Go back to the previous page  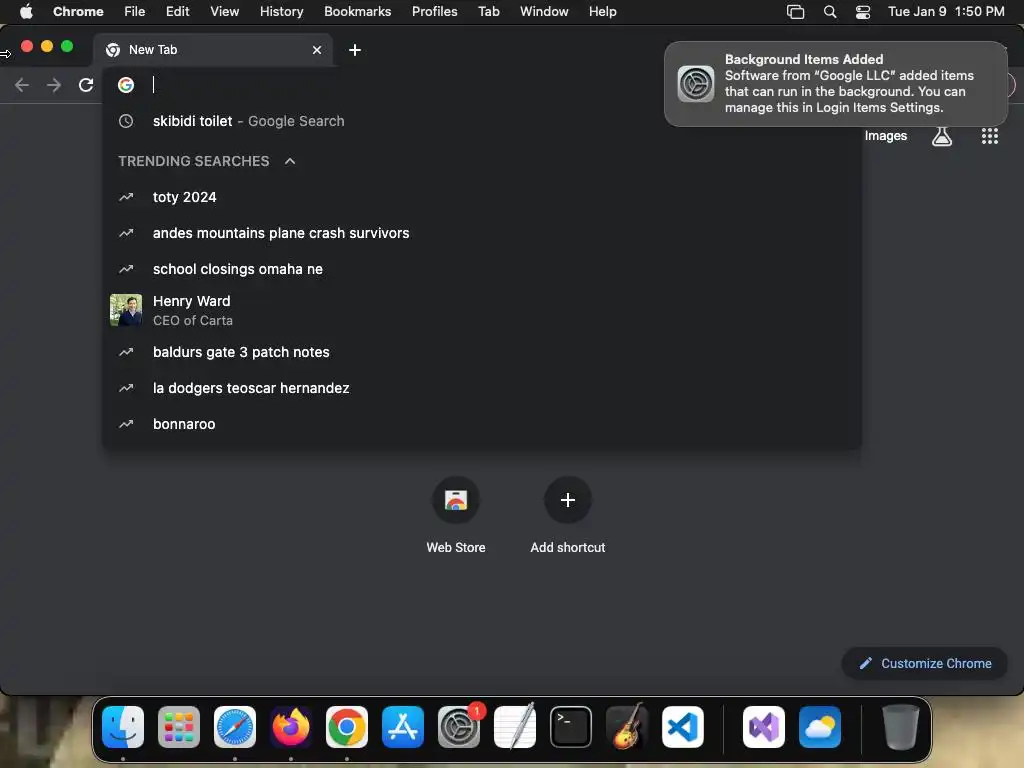22,85
